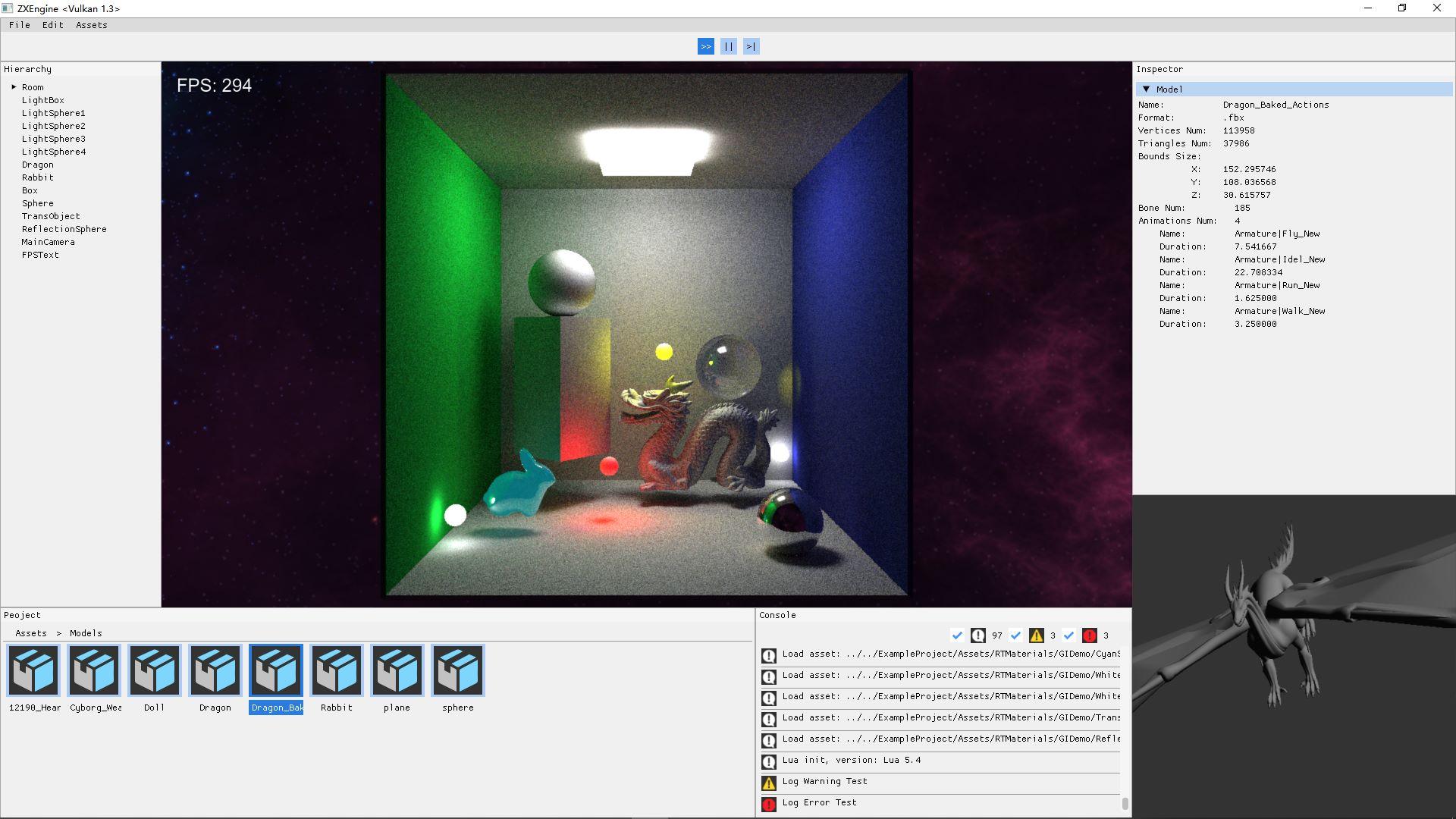
Task: Toggle the warning log filter checkbox
Action: coord(1015,635)
